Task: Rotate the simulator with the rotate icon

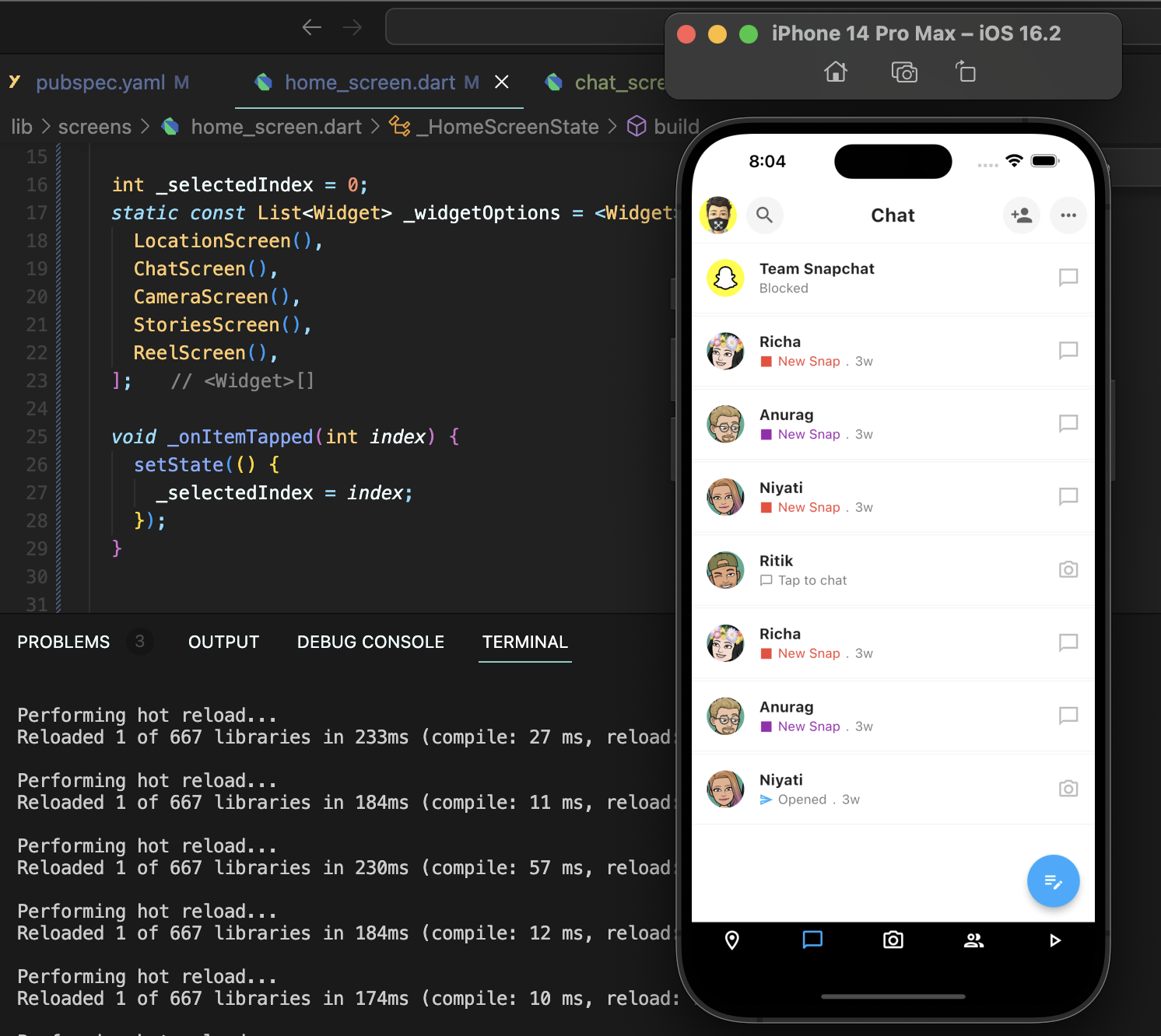Action: [x=966, y=72]
